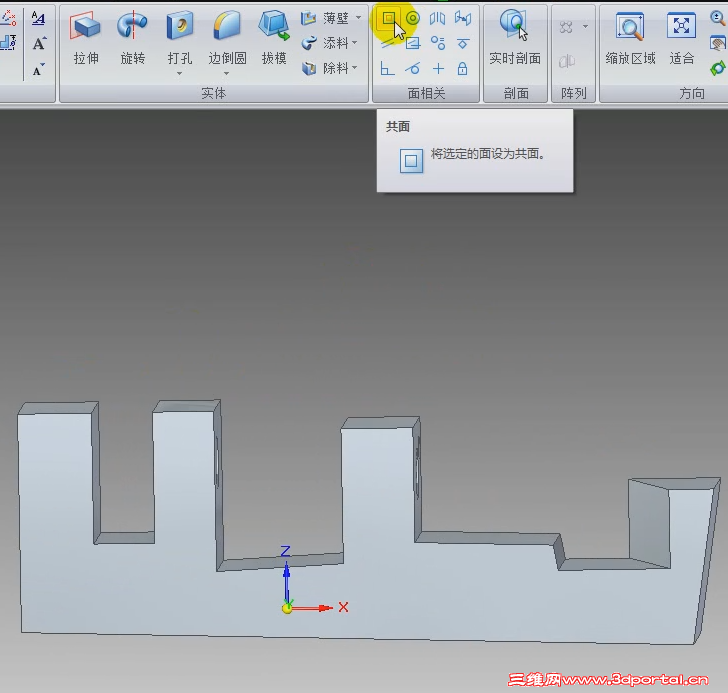Open the 添料 dropdown arrow

pyautogui.click(x=355, y=43)
